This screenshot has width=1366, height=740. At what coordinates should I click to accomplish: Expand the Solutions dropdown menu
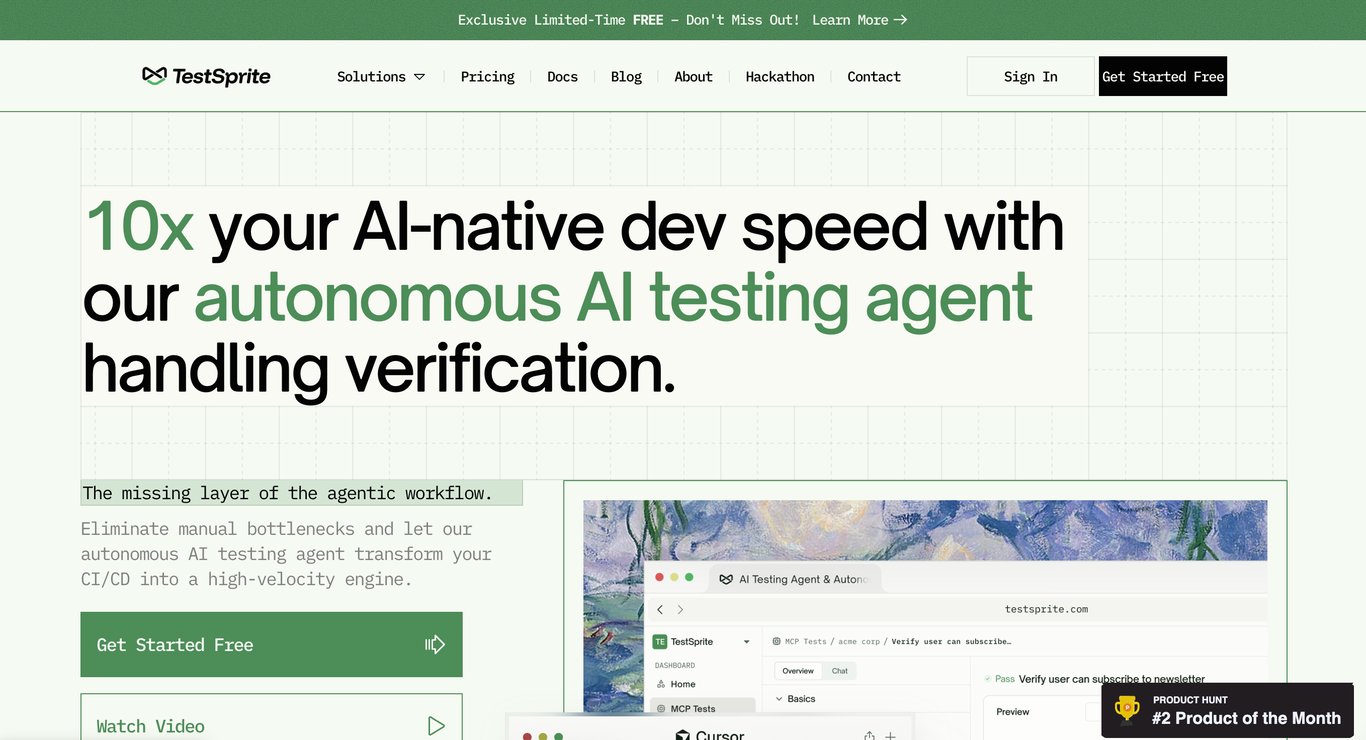tap(381, 76)
